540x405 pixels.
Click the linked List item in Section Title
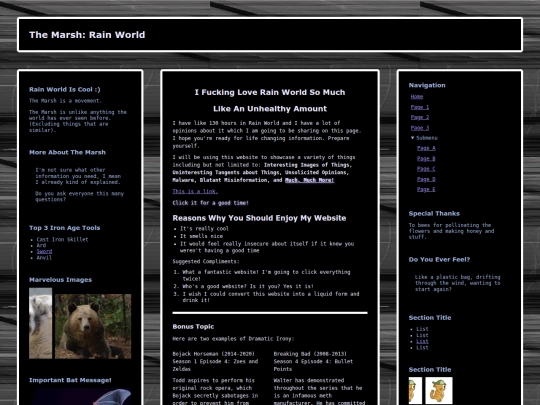pyautogui.click(x=422, y=341)
